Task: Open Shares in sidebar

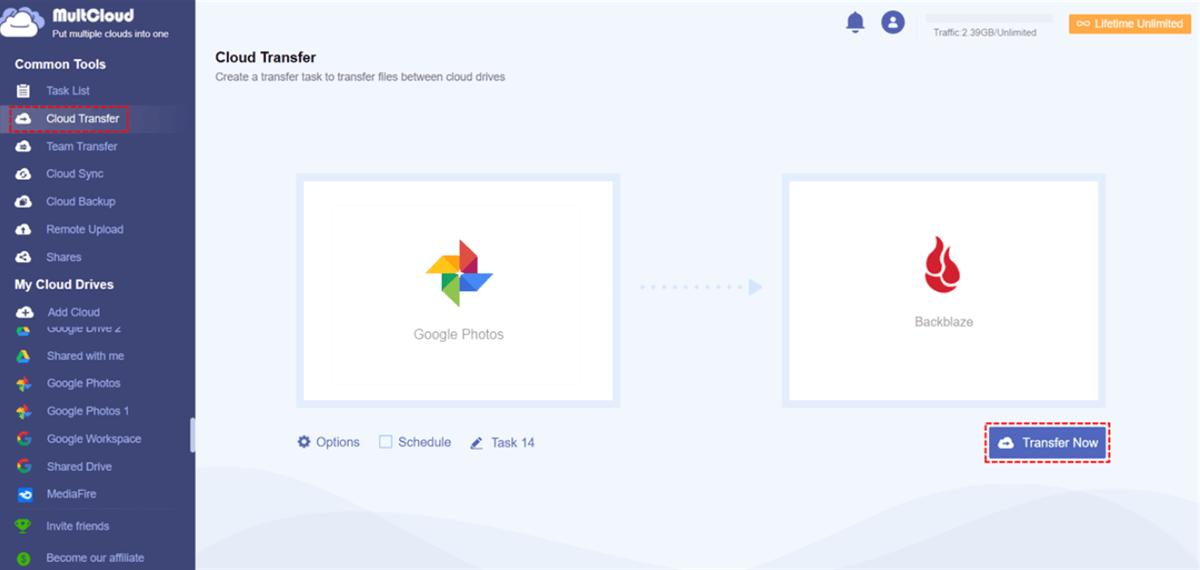Action: (64, 258)
